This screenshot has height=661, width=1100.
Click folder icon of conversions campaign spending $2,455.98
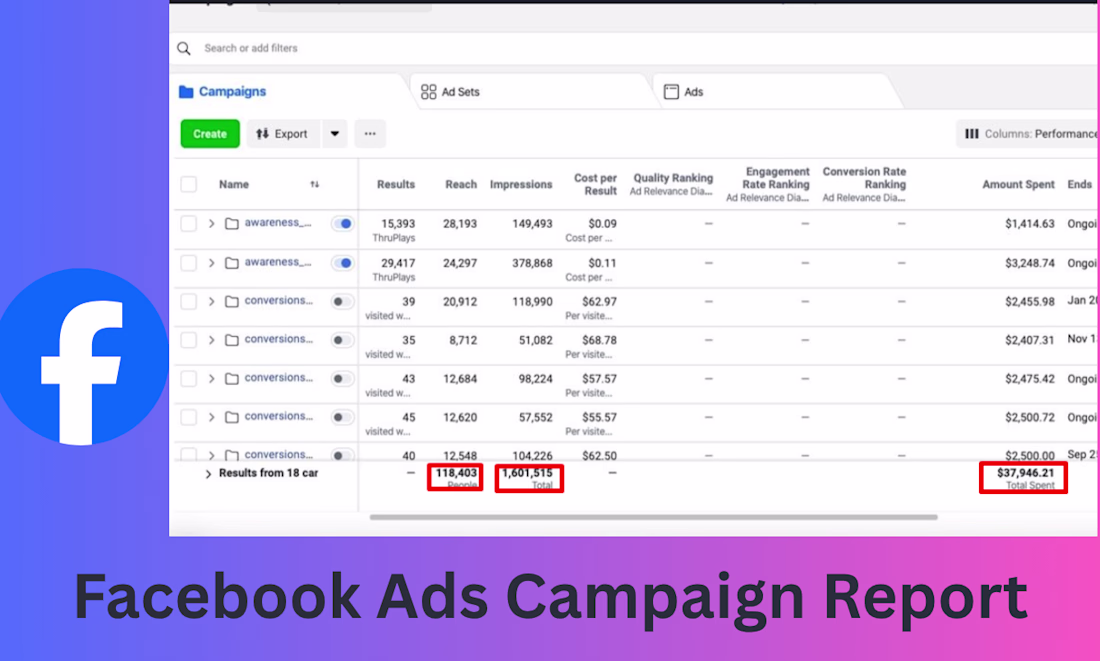click(x=232, y=302)
